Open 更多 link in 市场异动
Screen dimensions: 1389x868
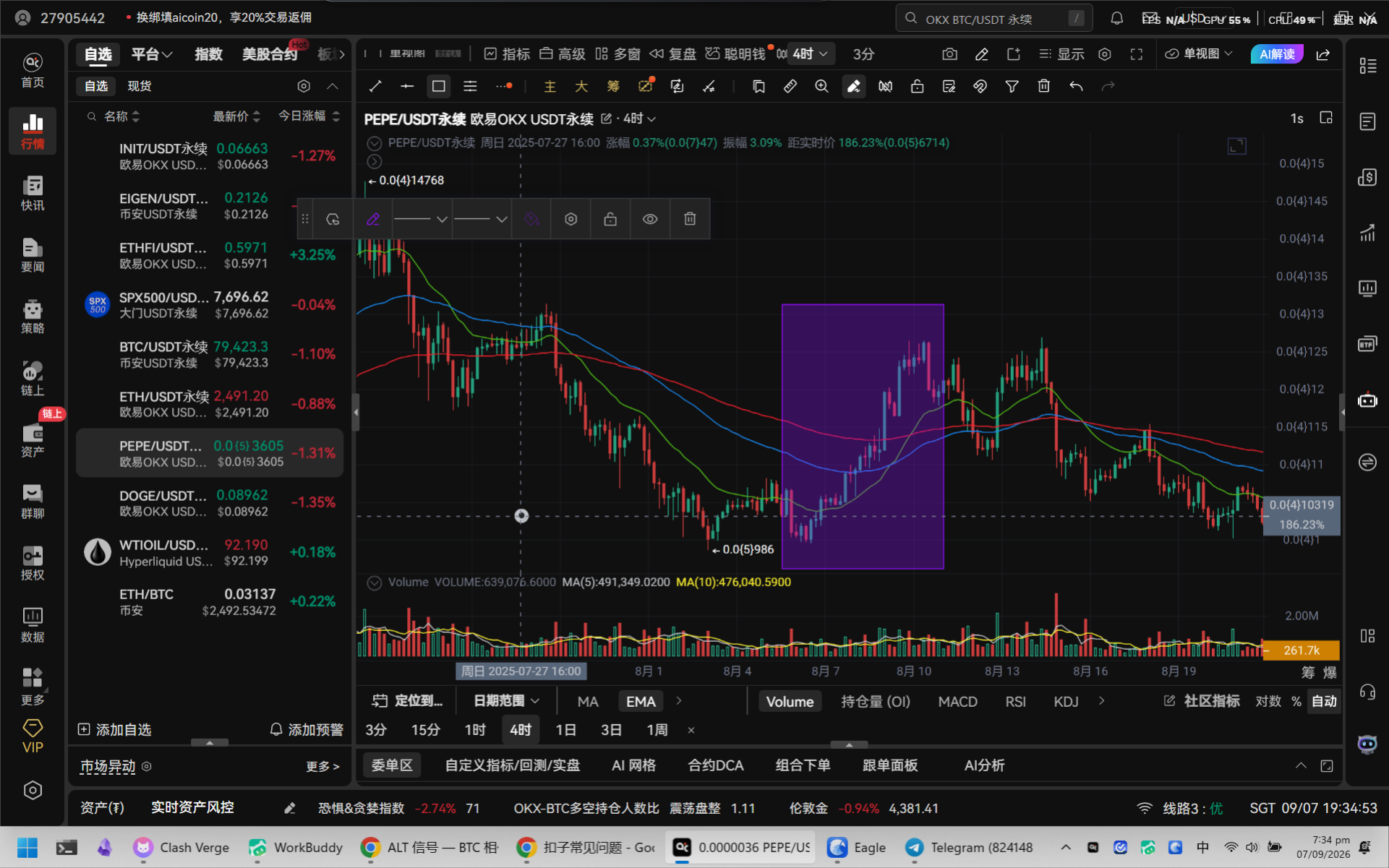pos(322,767)
